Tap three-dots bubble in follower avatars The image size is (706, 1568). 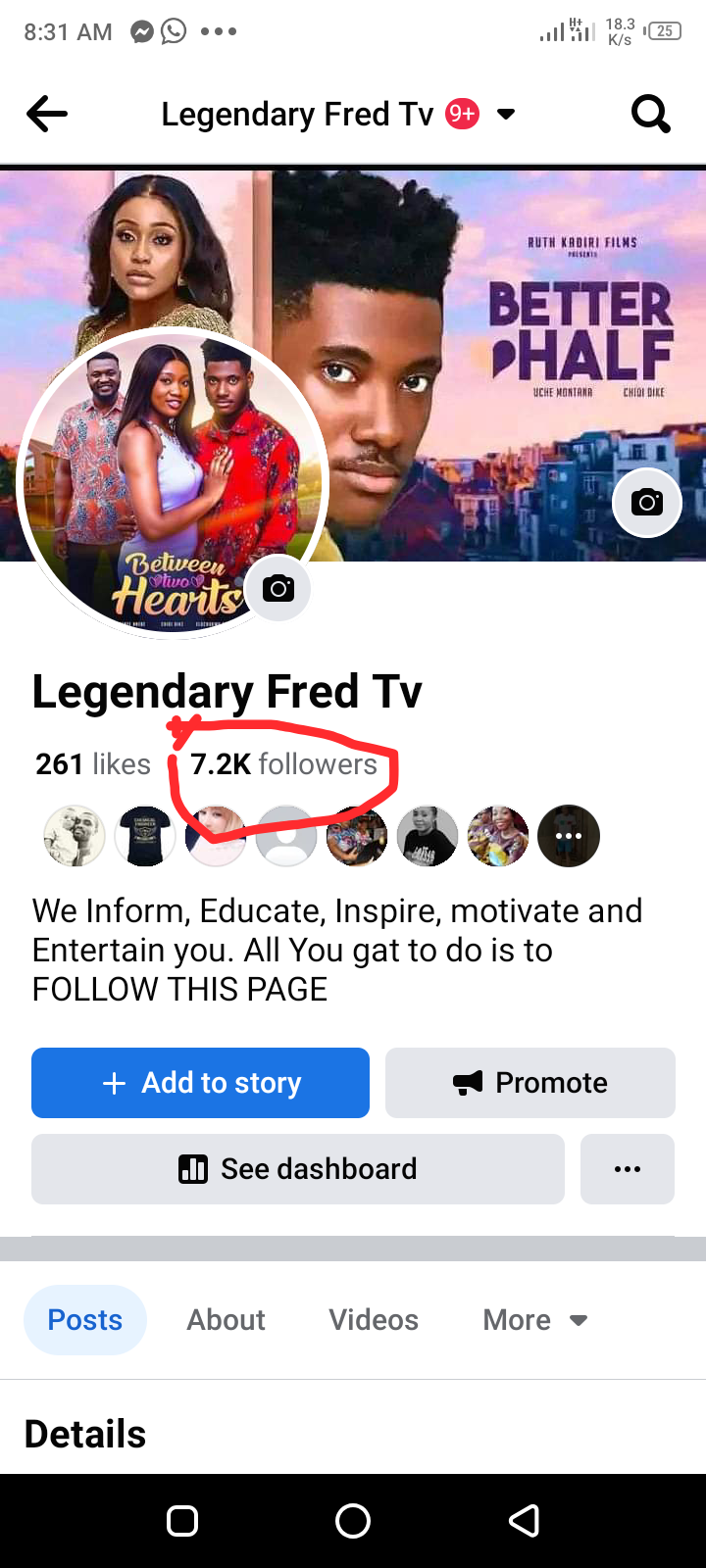(x=569, y=836)
